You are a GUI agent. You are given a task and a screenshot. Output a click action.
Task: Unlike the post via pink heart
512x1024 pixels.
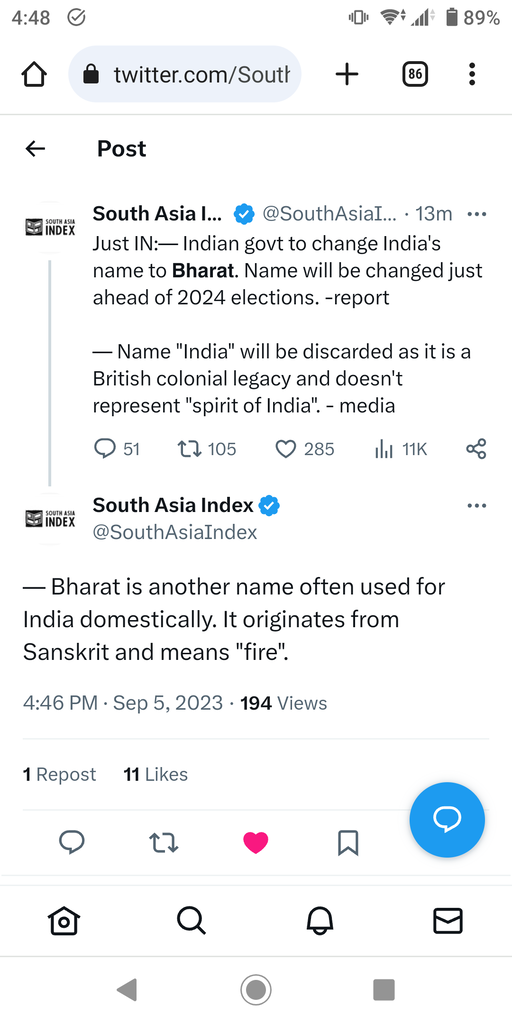(x=255, y=842)
